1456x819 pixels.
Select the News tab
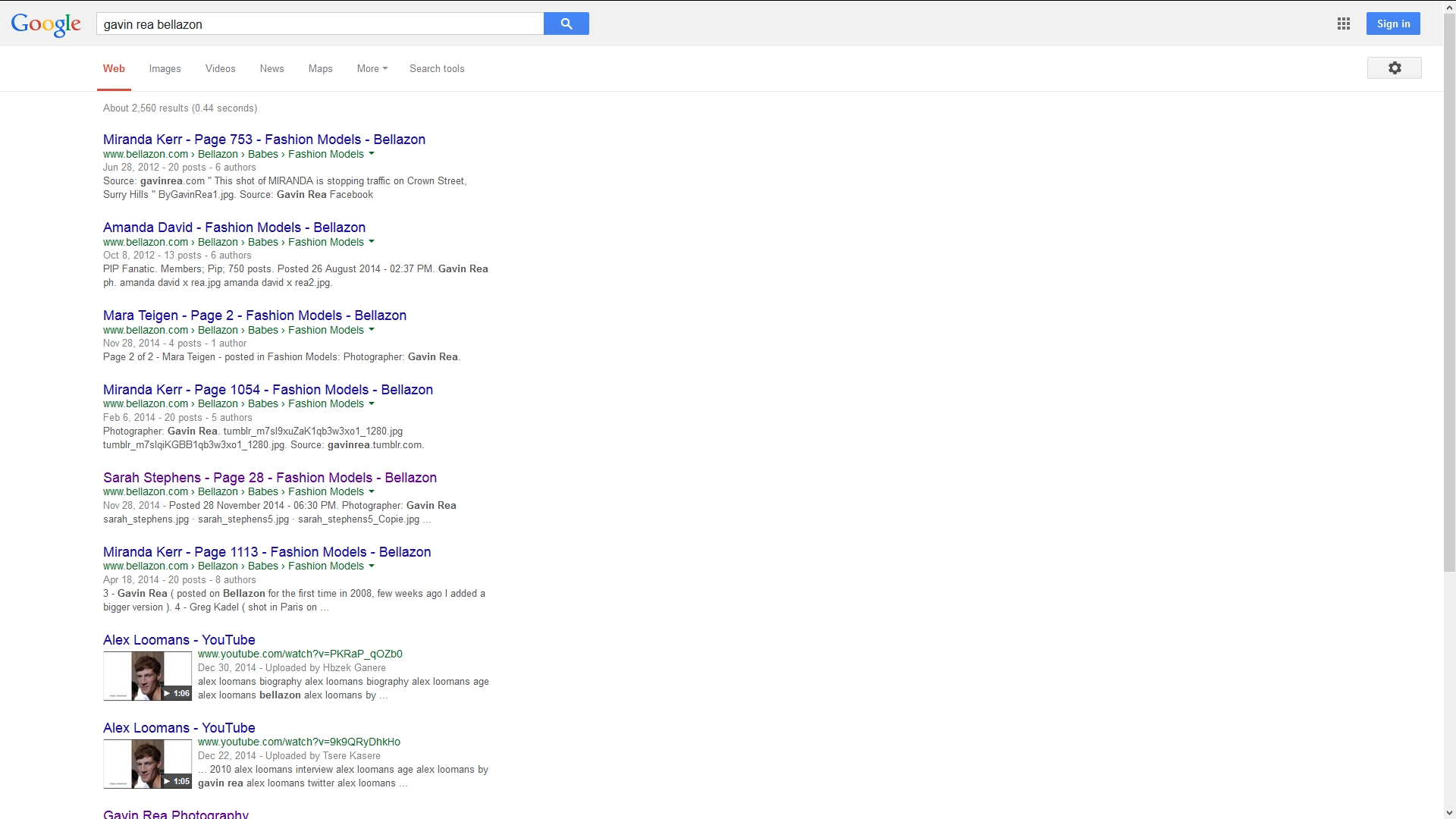point(271,68)
